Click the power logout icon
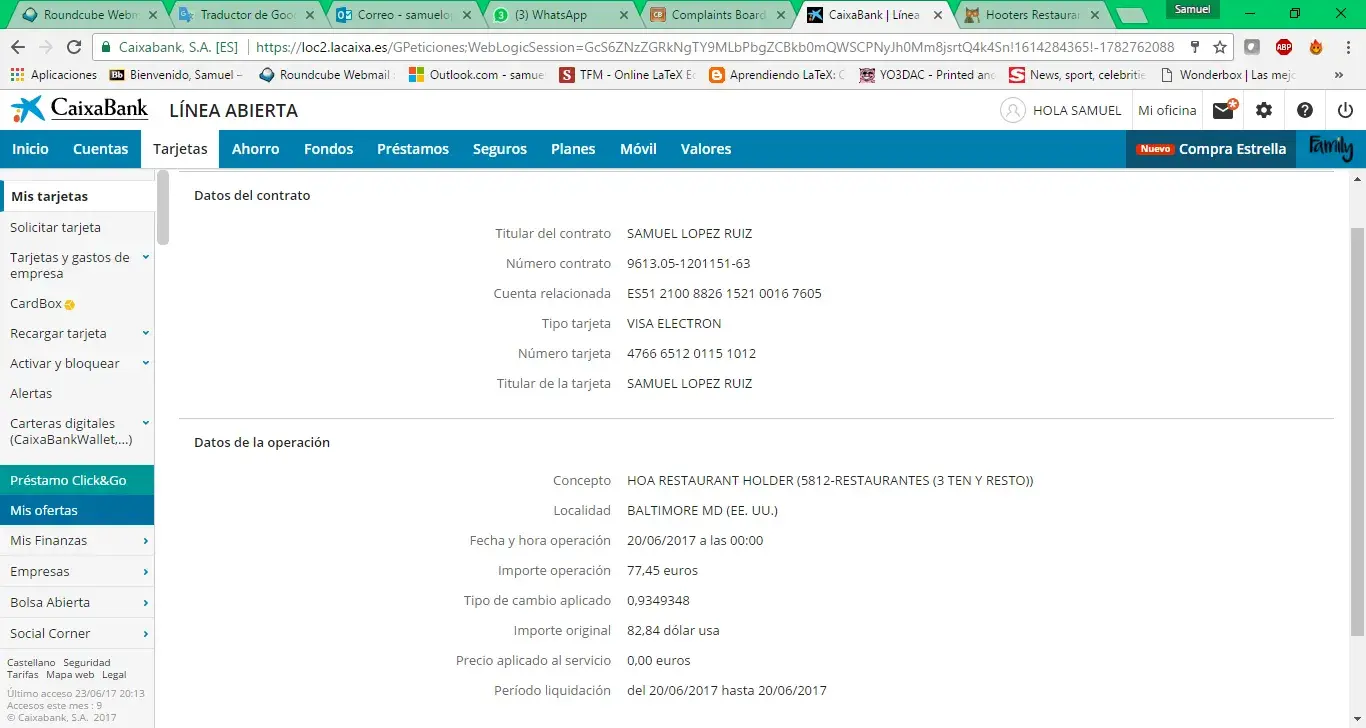This screenshot has height=728, width=1366. pyautogui.click(x=1345, y=111)
